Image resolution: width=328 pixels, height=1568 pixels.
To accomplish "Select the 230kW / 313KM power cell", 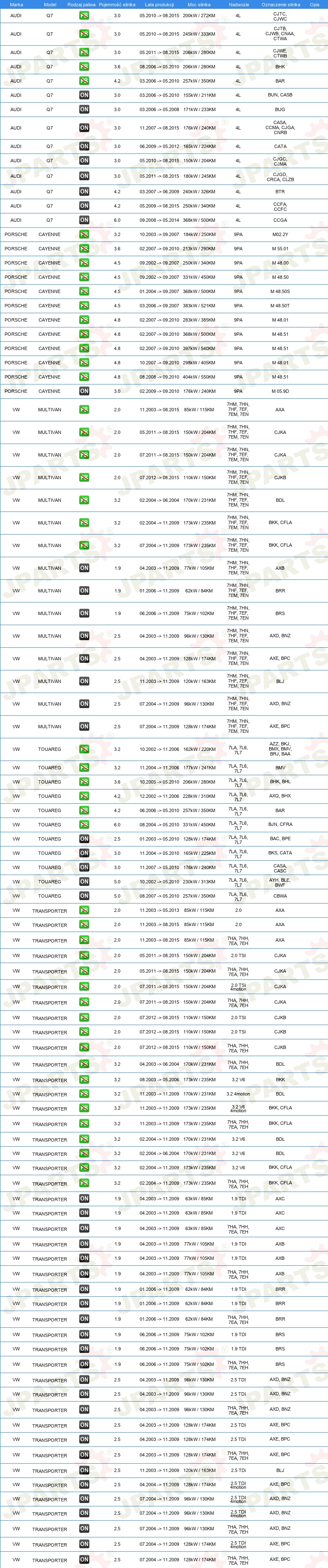I will point(199,881).
